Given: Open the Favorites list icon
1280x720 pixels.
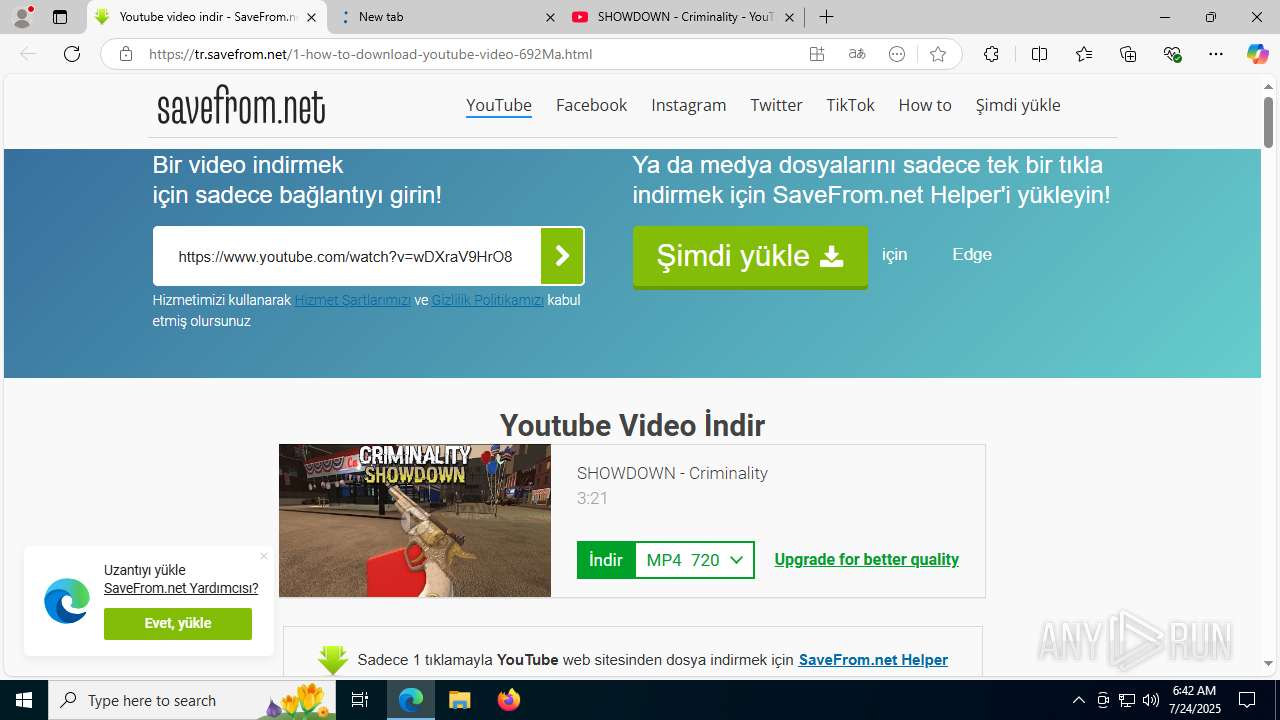Looking at the screenshot, I should (1084, 54).
